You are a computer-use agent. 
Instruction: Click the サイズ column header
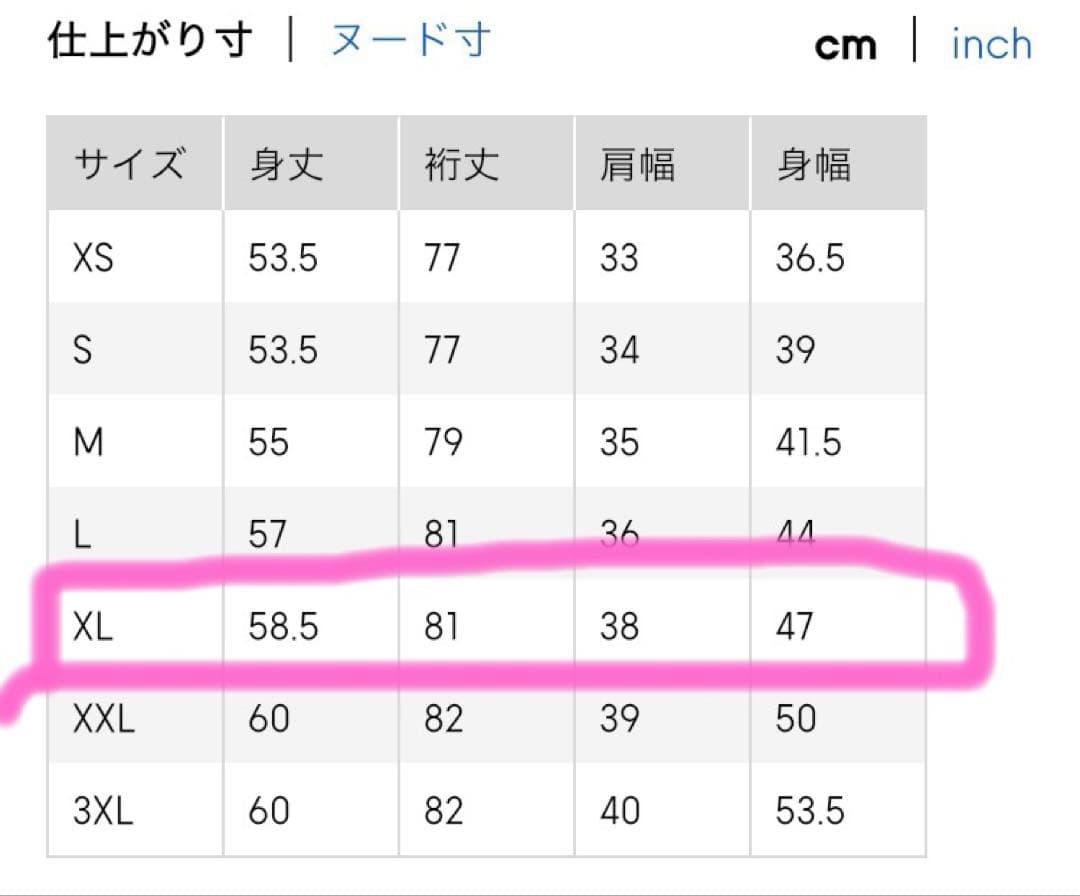click(129, 164)
